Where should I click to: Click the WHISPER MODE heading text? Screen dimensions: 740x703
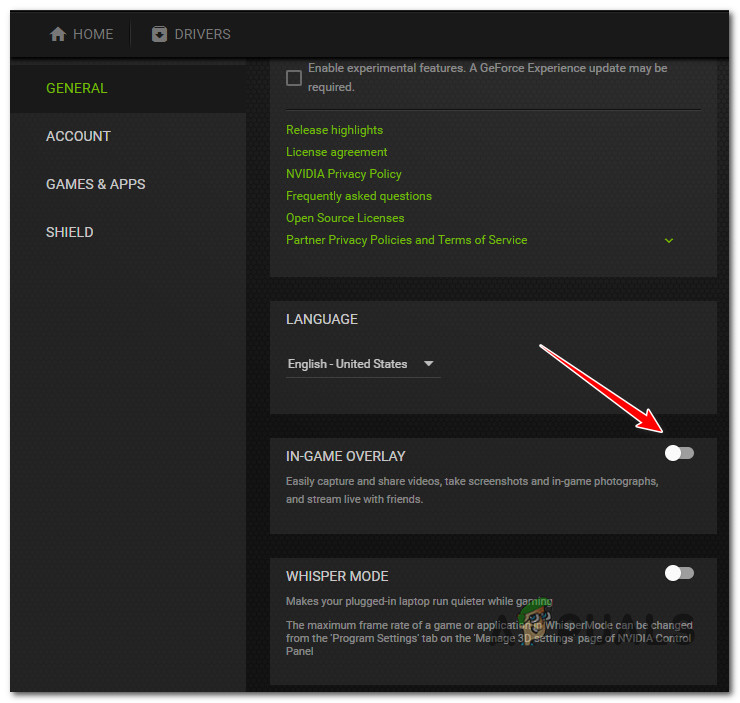(337, 576)
